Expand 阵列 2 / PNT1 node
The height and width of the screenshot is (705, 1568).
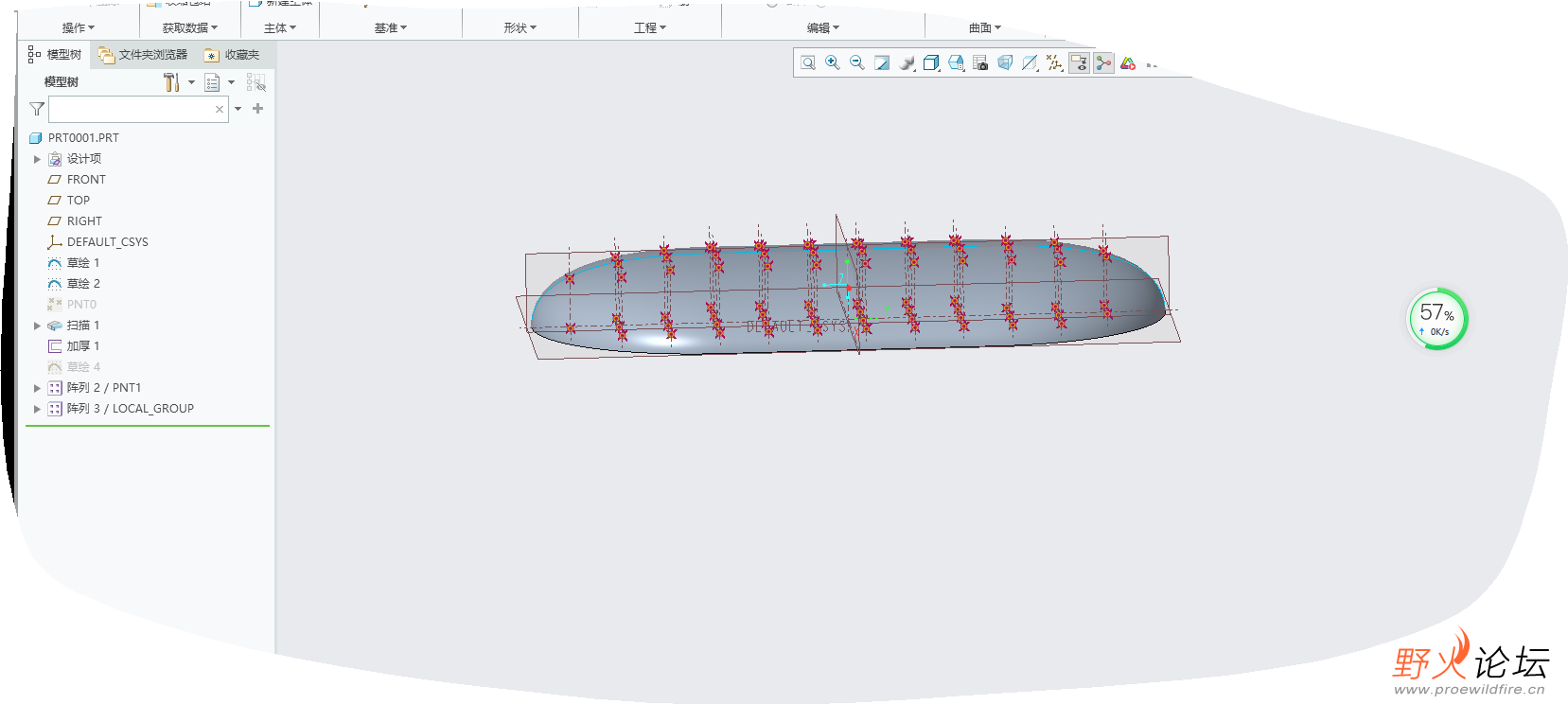coord(37,388)
